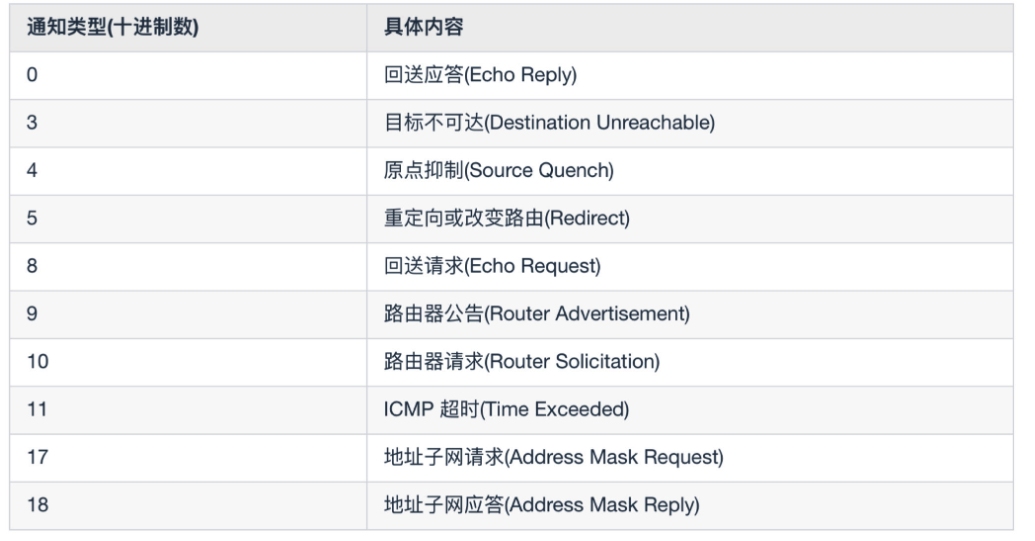Select the type 0 cell
Screen dimensions: 1035x541
(x=188, y=76)
